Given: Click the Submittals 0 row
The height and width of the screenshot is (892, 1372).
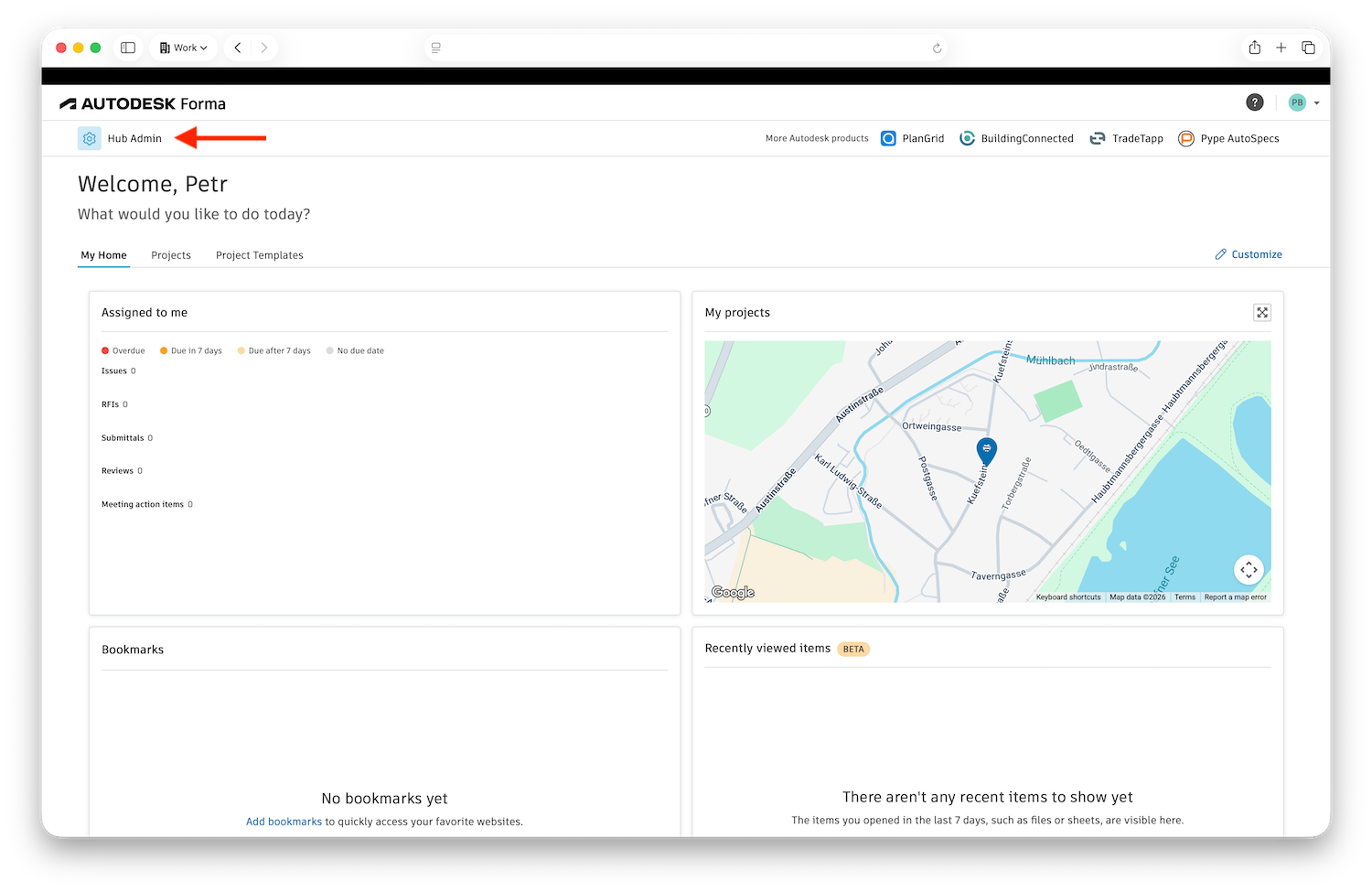Looking at the screenshot, I should 127,438.
